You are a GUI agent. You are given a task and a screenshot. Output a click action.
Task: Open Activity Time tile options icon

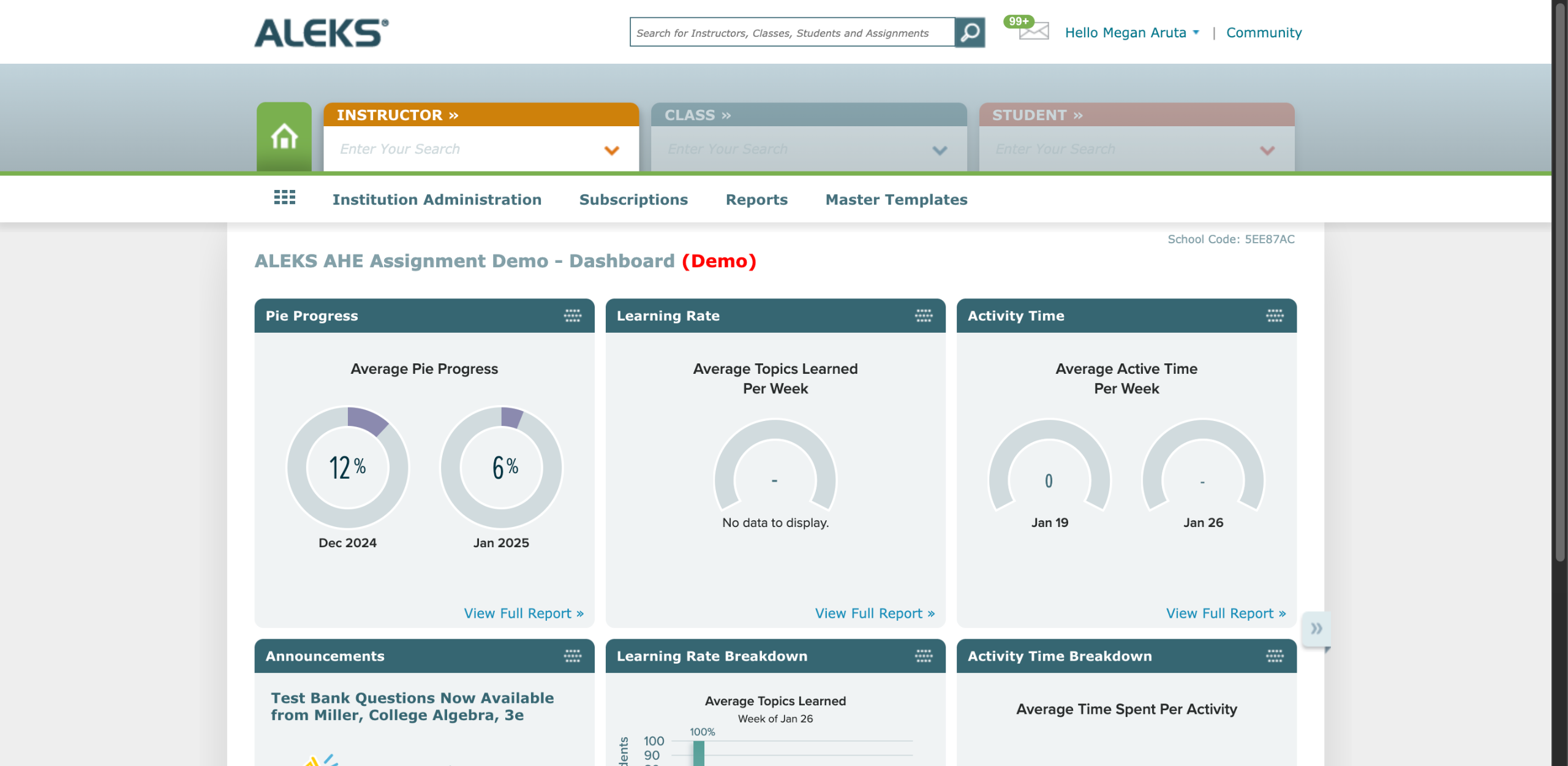pyautogui.click(x=1274, y=316)
